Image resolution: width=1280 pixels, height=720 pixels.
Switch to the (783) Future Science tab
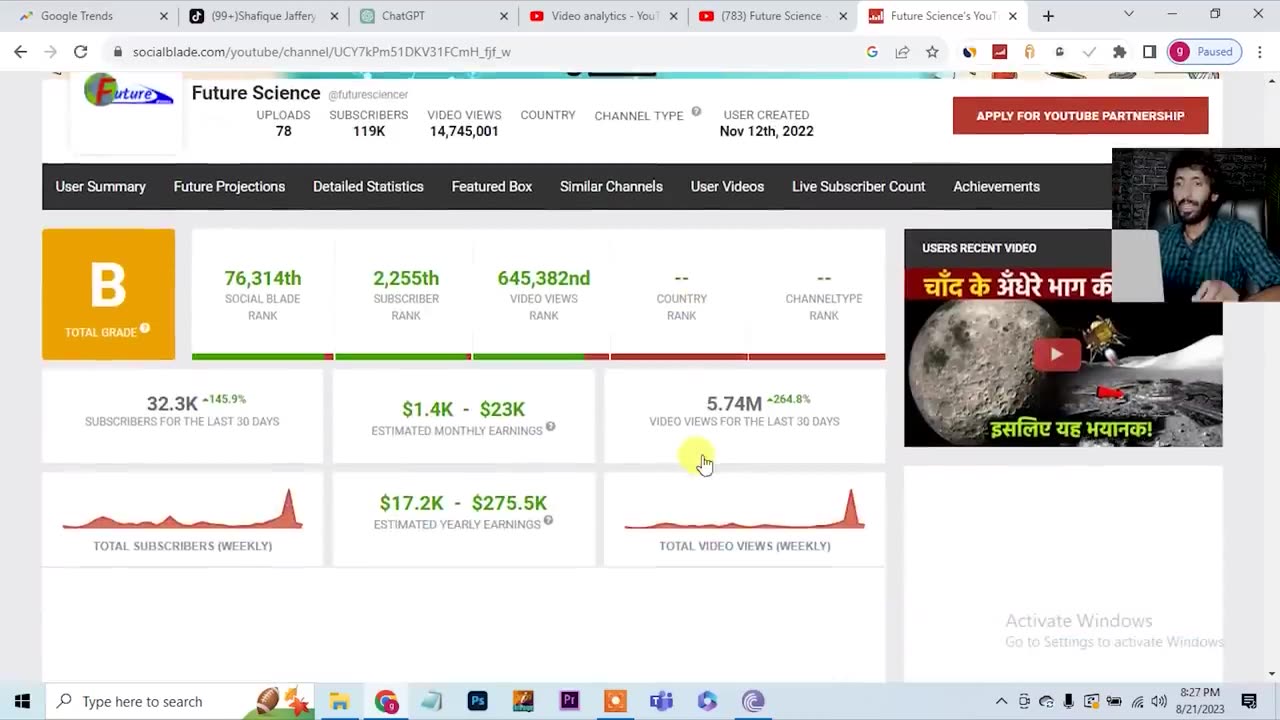(774, 16)
